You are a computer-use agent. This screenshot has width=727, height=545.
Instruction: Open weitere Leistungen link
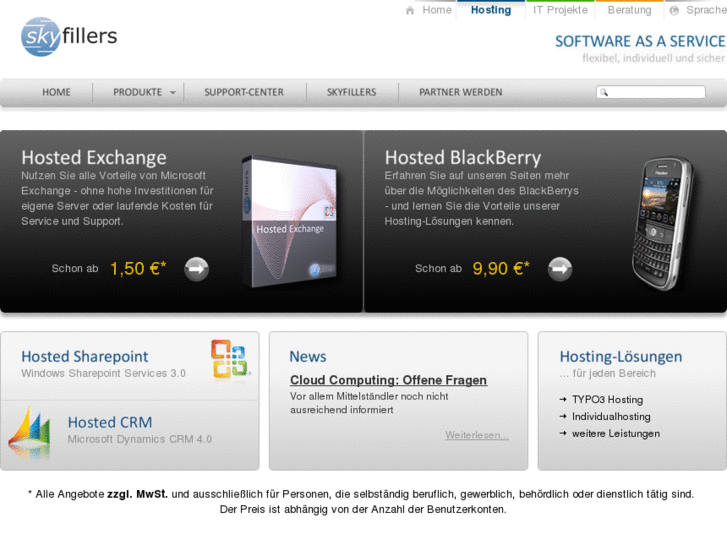pos(616,433)
